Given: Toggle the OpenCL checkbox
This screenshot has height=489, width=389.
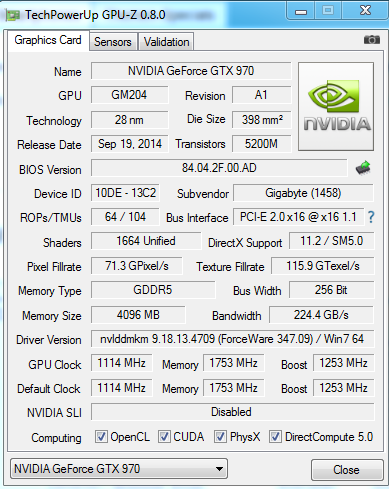Looking at the screenshot, I should 101,436.
